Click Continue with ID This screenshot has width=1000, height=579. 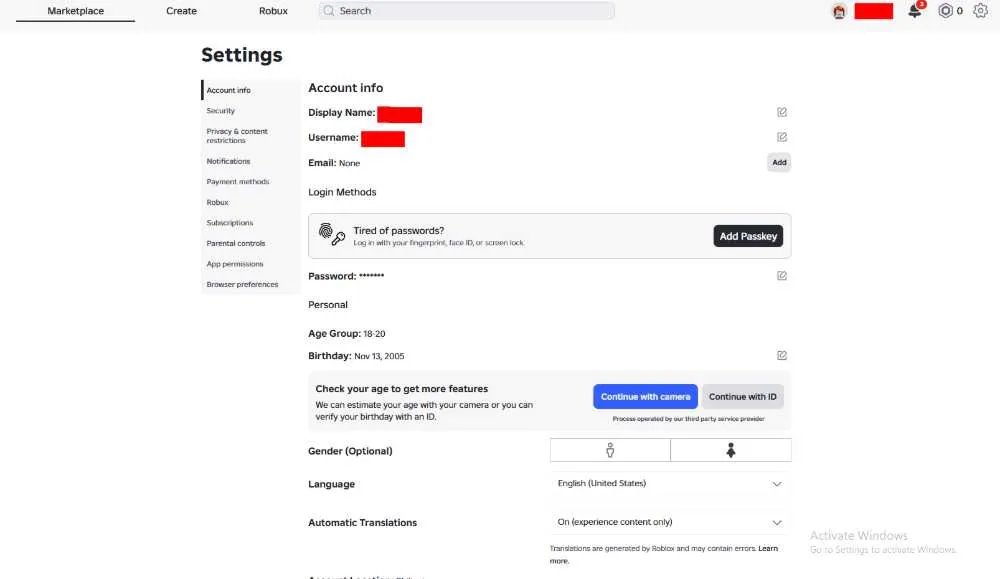tap(742, 397)
